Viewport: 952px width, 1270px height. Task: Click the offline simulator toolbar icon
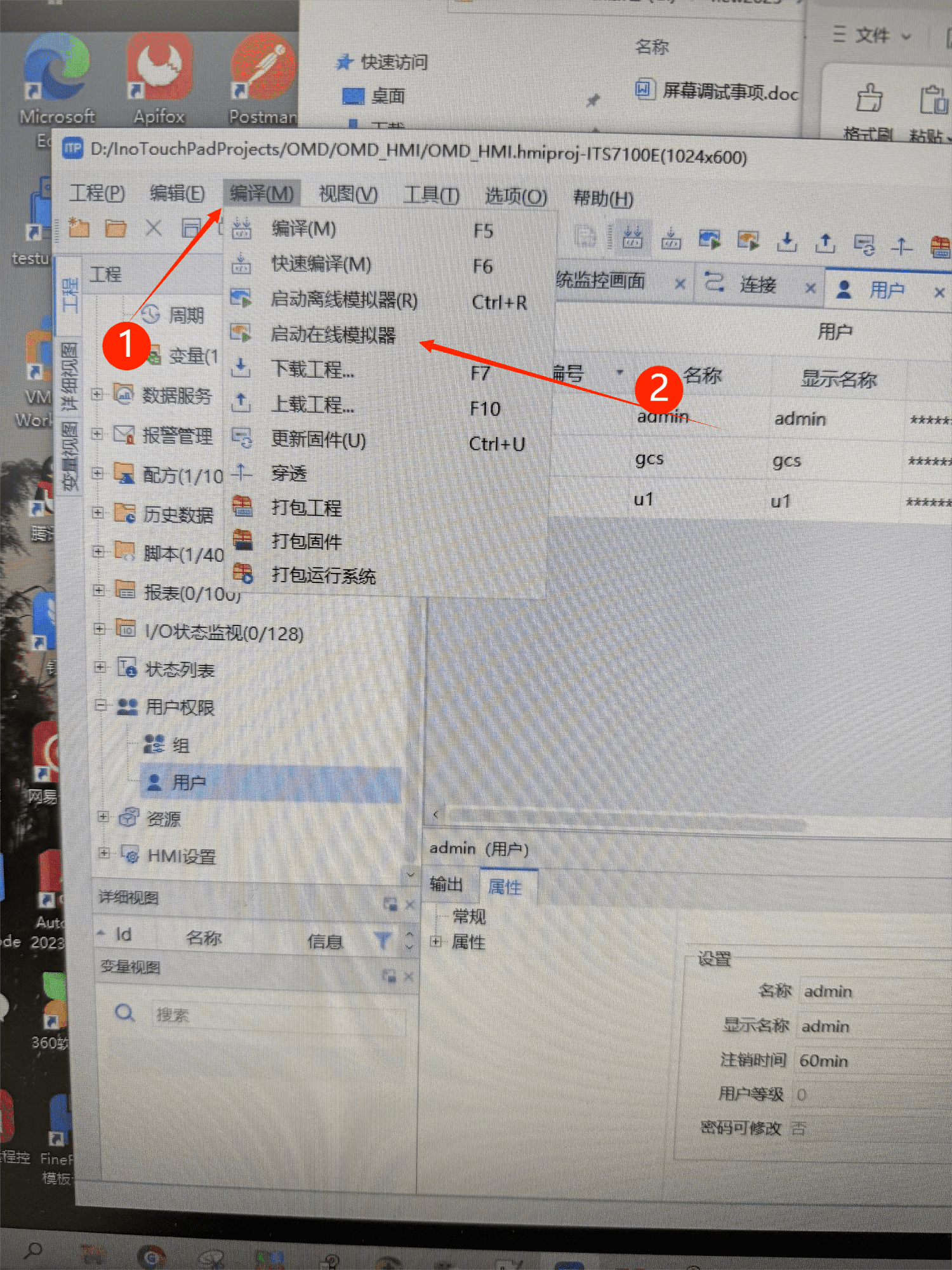[709, 240]
